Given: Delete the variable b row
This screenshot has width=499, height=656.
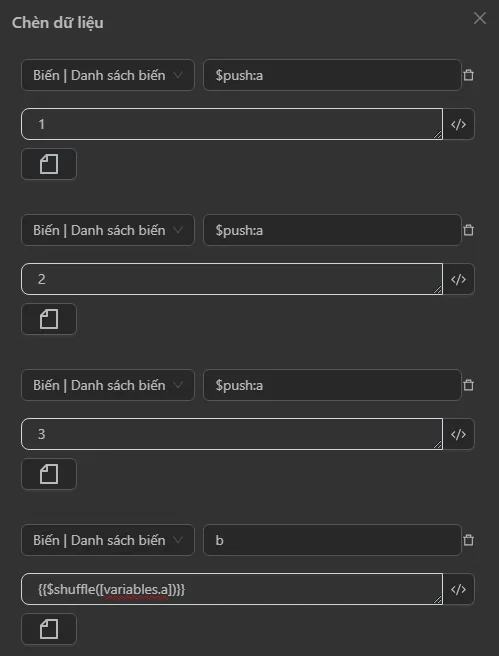Looking at the screenshot, I should 468,540.
